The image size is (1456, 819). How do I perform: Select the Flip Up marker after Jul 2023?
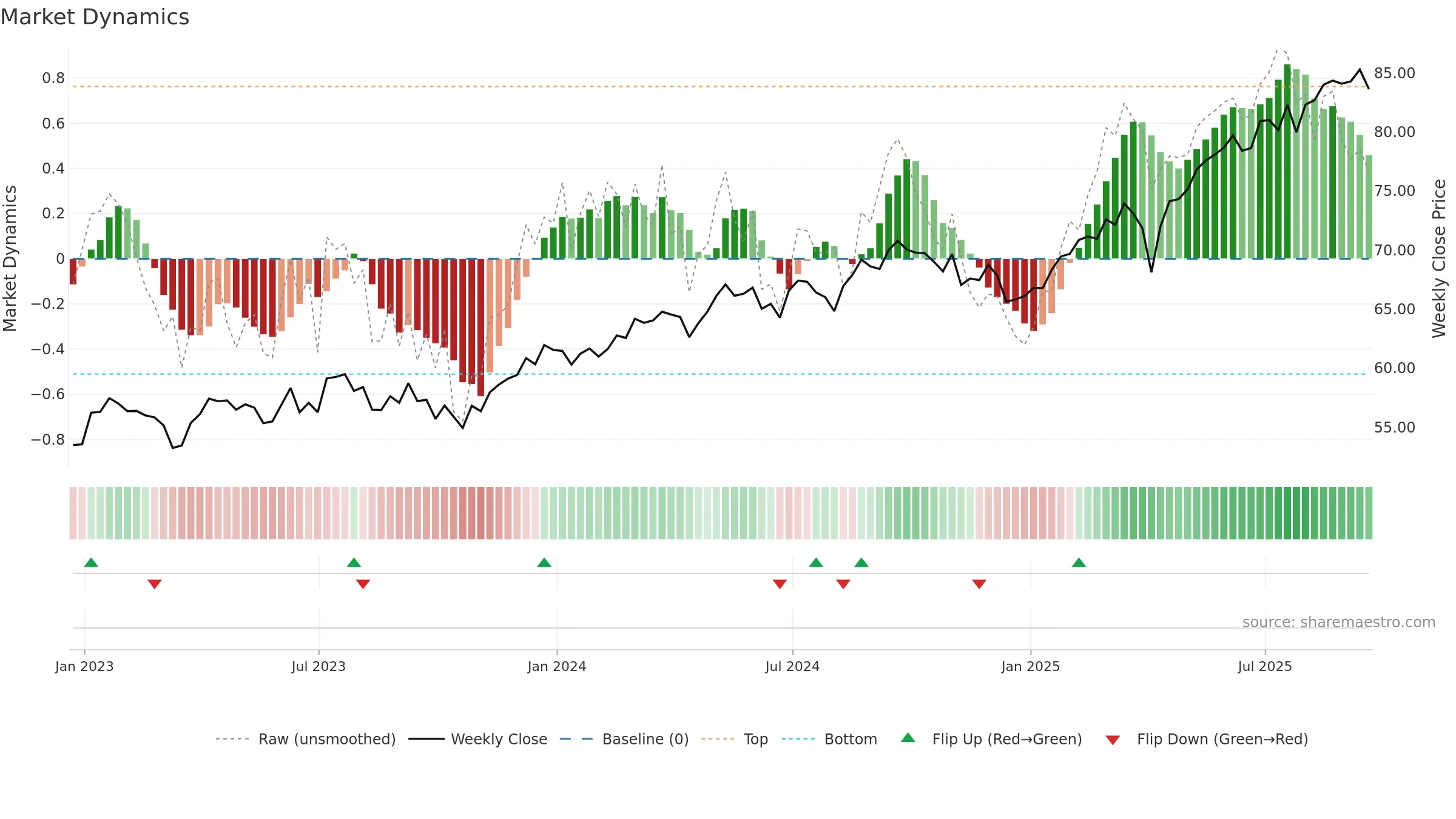[354, 562]
